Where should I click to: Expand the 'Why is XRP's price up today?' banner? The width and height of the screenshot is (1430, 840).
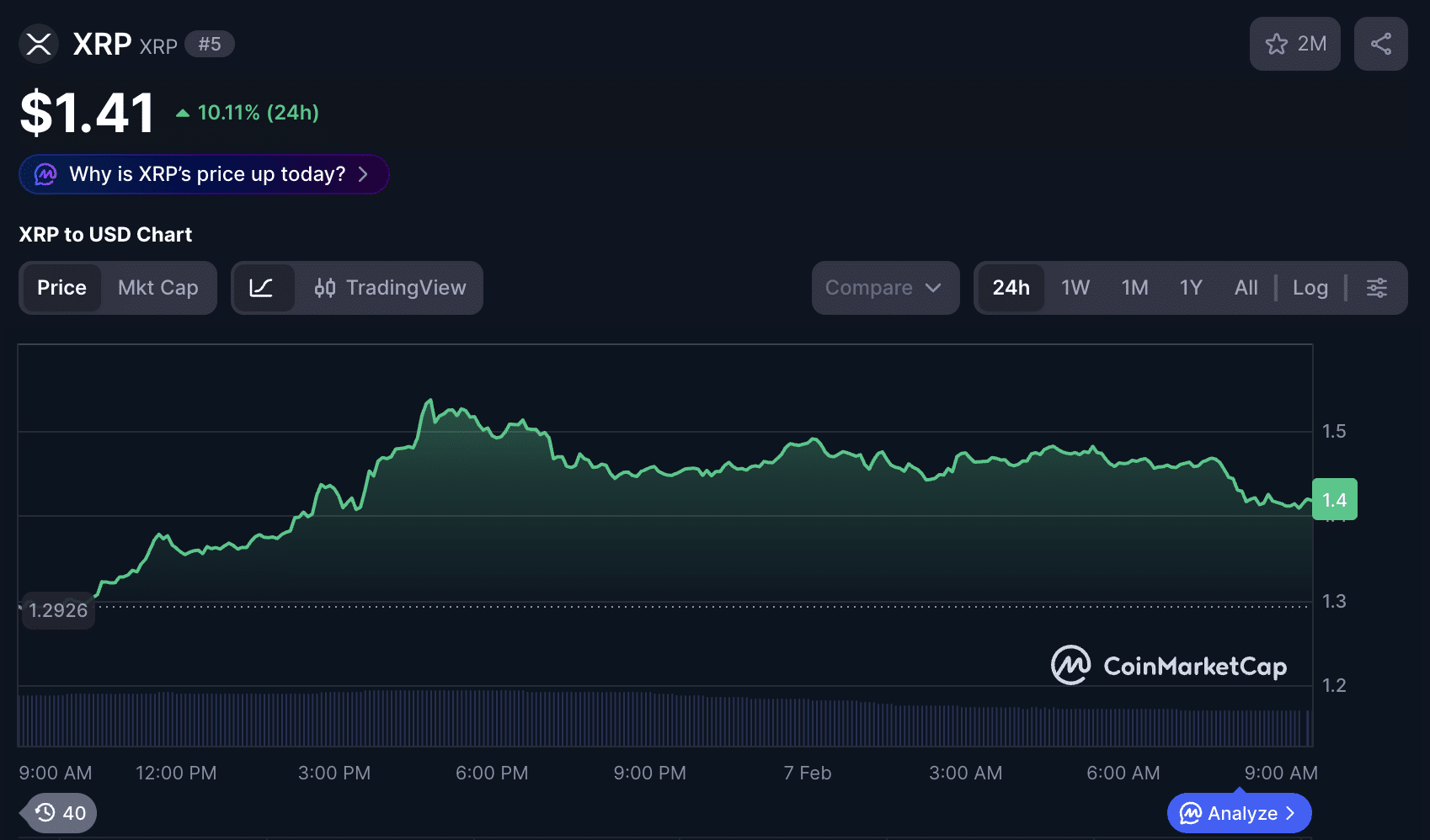(202, 174)
